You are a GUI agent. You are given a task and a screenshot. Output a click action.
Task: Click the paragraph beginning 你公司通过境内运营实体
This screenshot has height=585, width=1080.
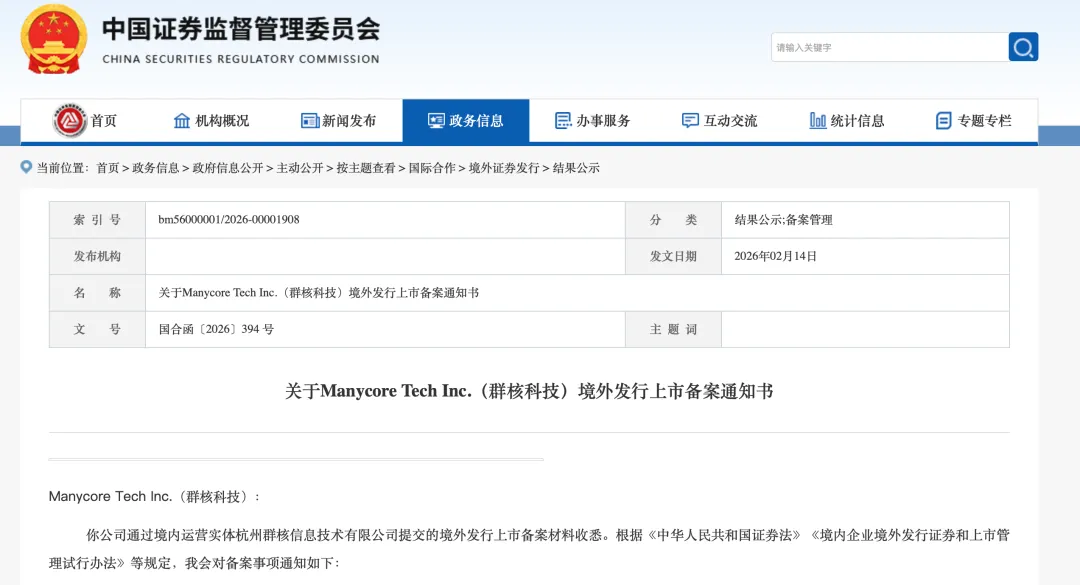pyautogui.click(x=529, y=549)
